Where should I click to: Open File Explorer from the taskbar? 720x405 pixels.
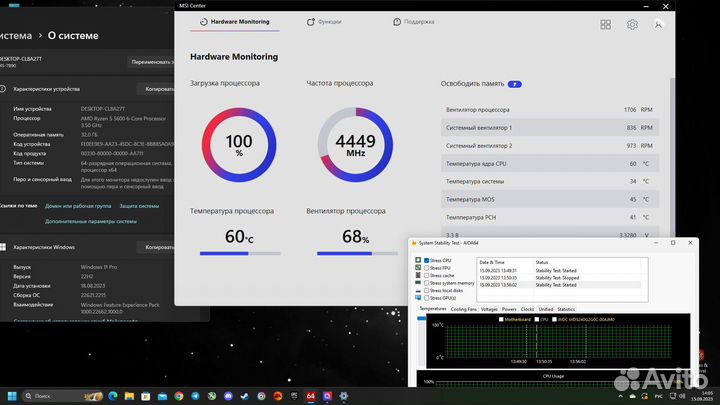[129, 396]
